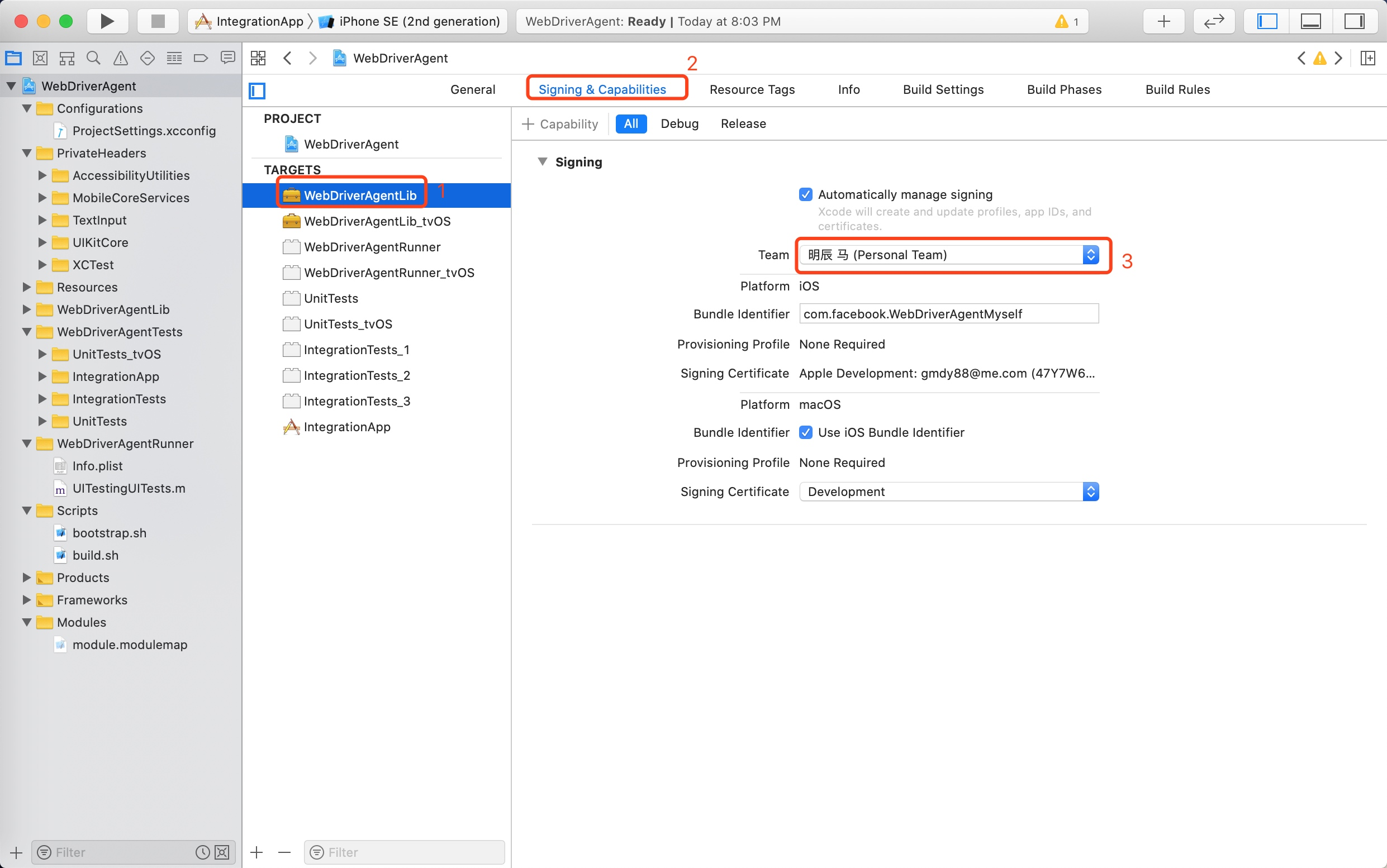Switch to the Build Settings tab

click(x=943, y=89)
